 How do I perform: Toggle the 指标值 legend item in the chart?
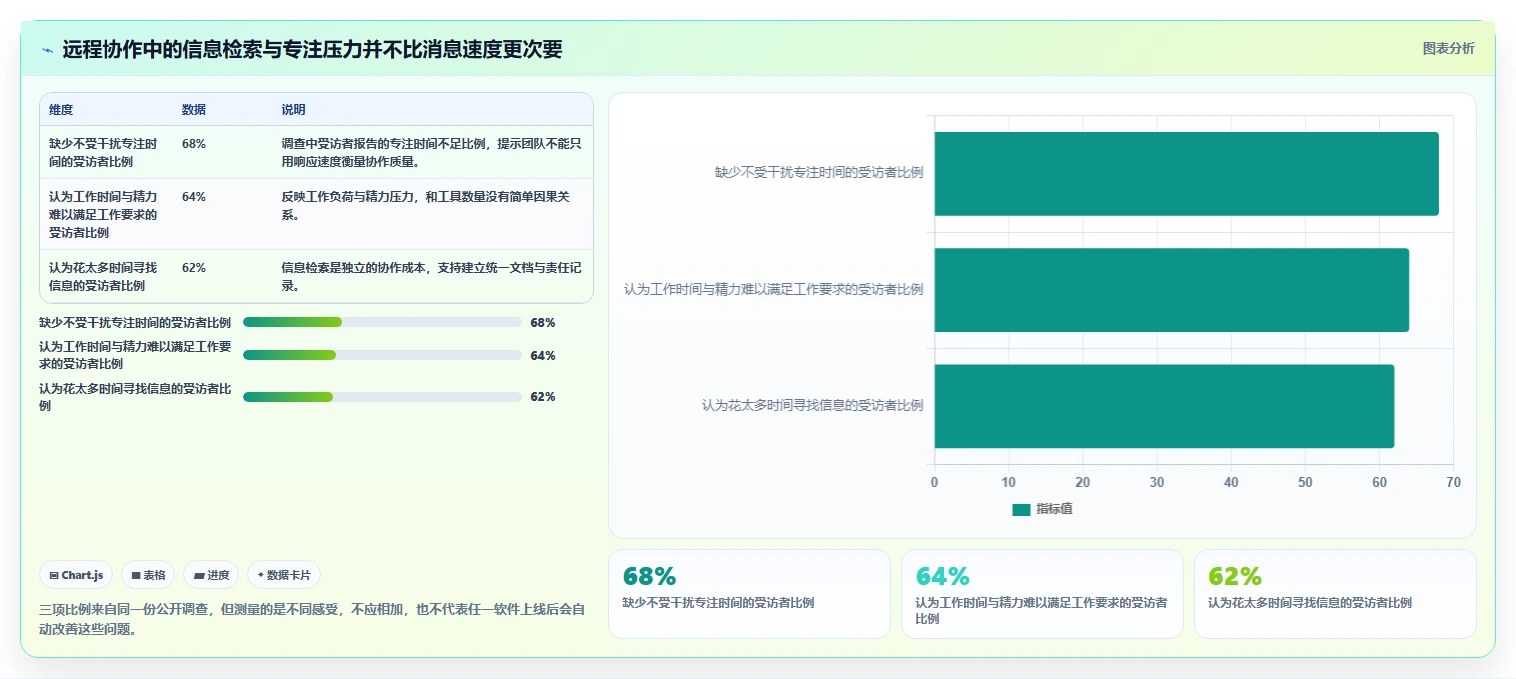tap(1042, 510)
